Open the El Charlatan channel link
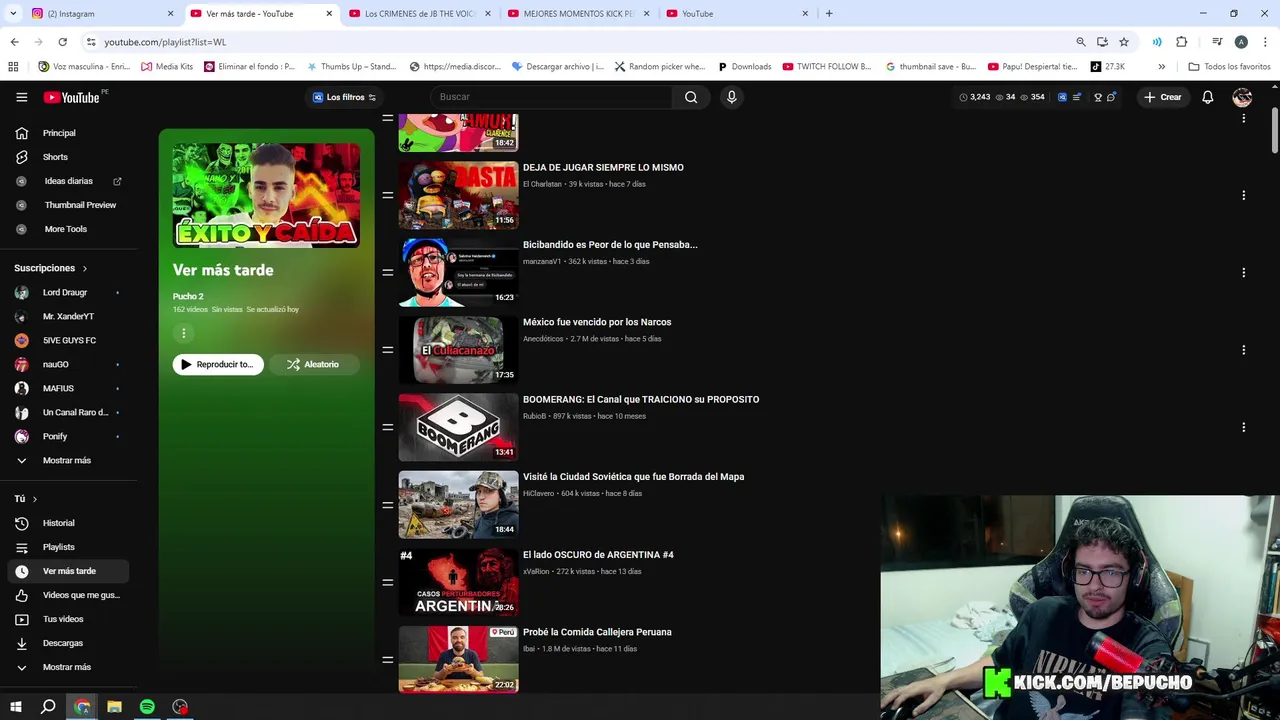 542,184
